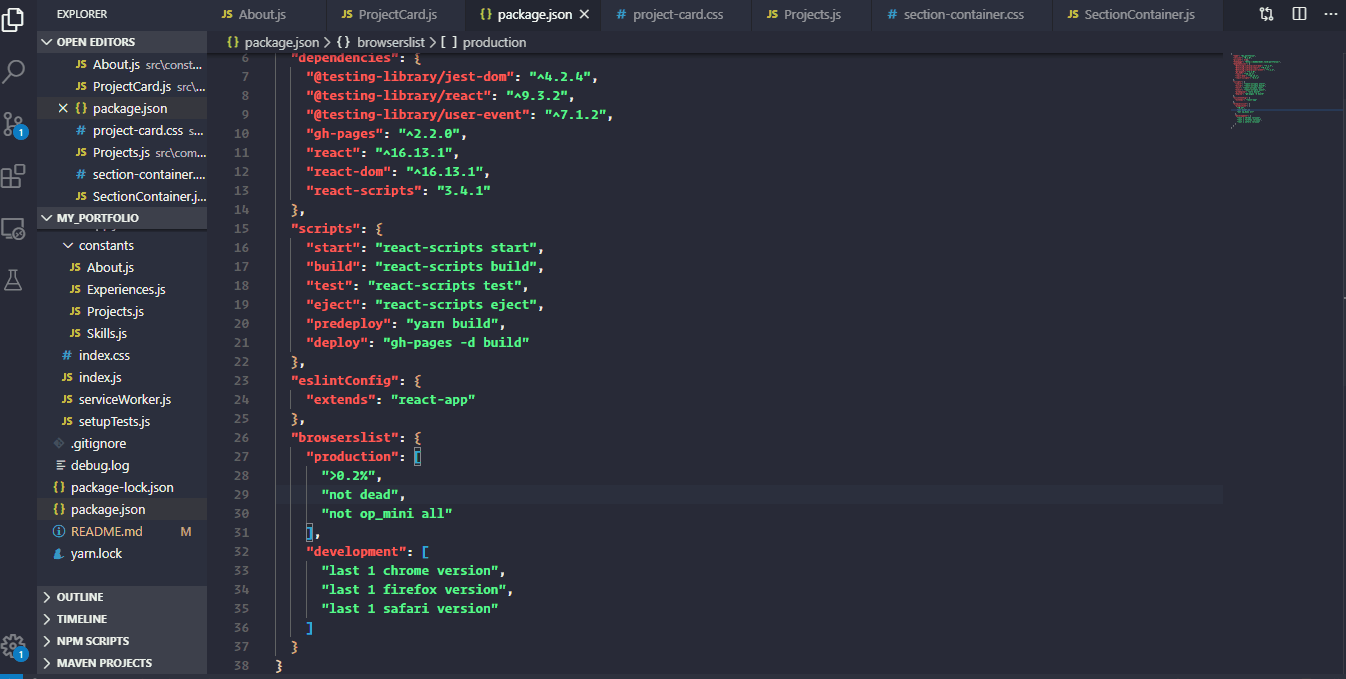This screenshot has width=1346, height=679.
Task: Open the Search view
Action: click(14, 72)
